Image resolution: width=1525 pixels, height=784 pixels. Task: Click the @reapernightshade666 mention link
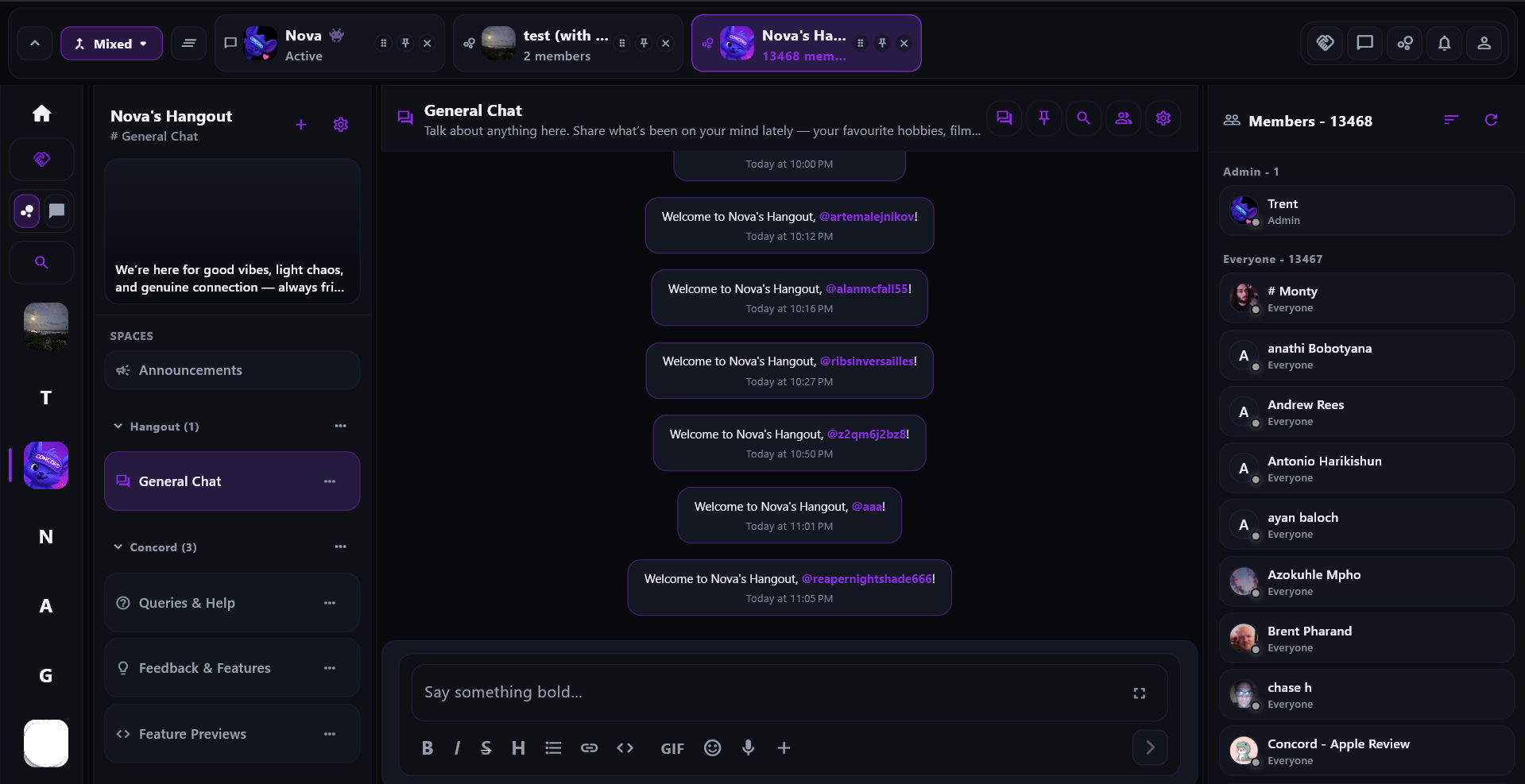(x=866, y=579)
